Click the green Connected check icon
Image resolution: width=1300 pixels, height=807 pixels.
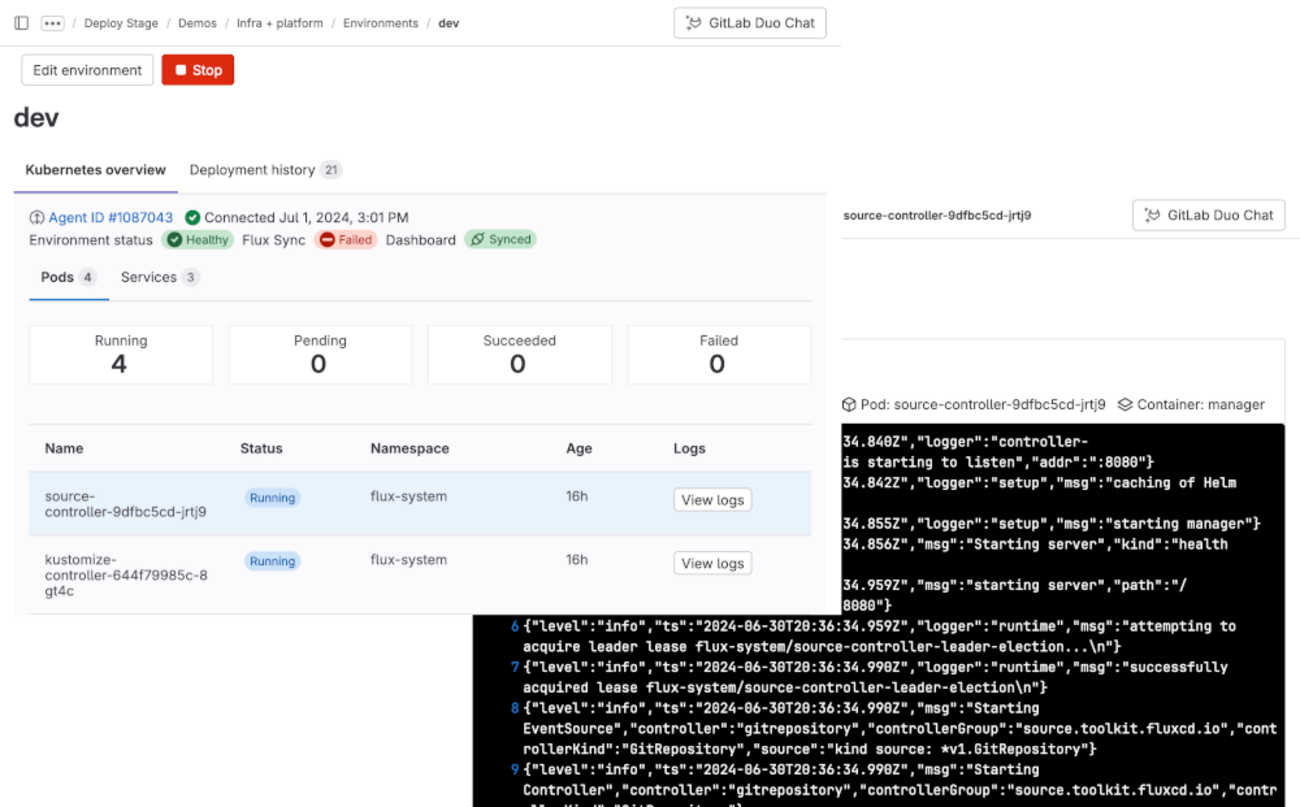point(193,217)
